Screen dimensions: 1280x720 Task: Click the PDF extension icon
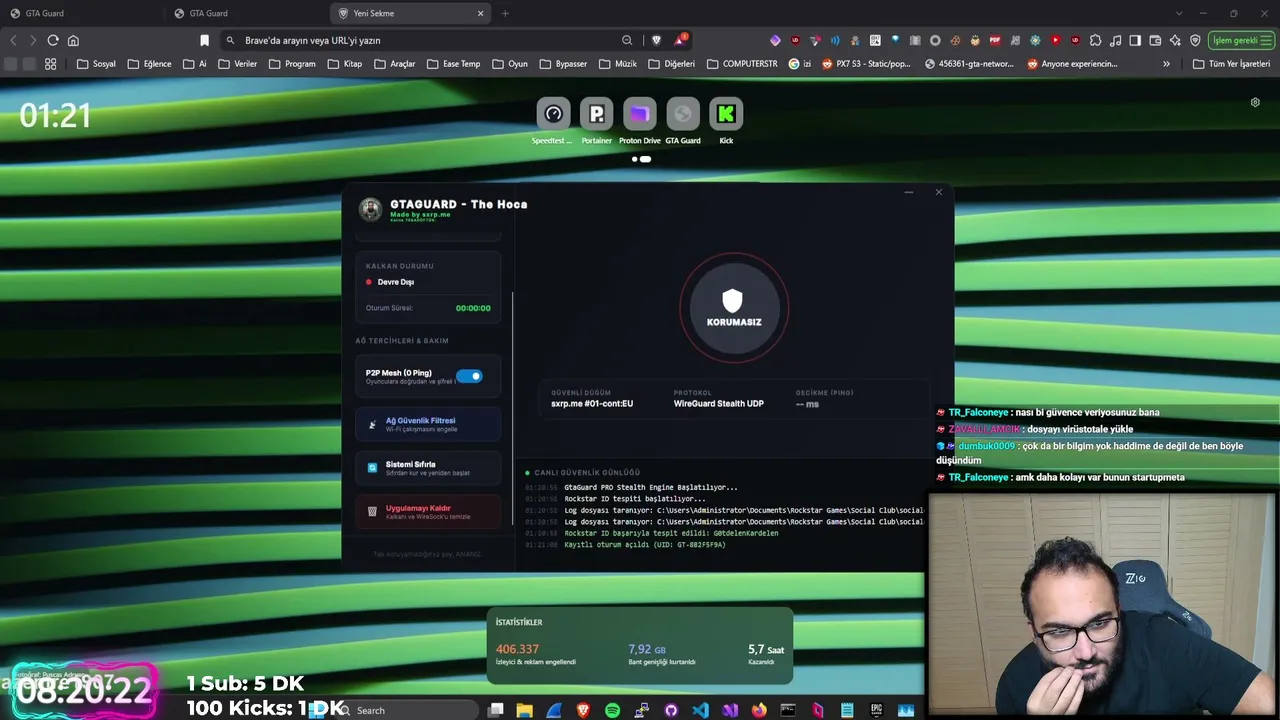point(995,40)
